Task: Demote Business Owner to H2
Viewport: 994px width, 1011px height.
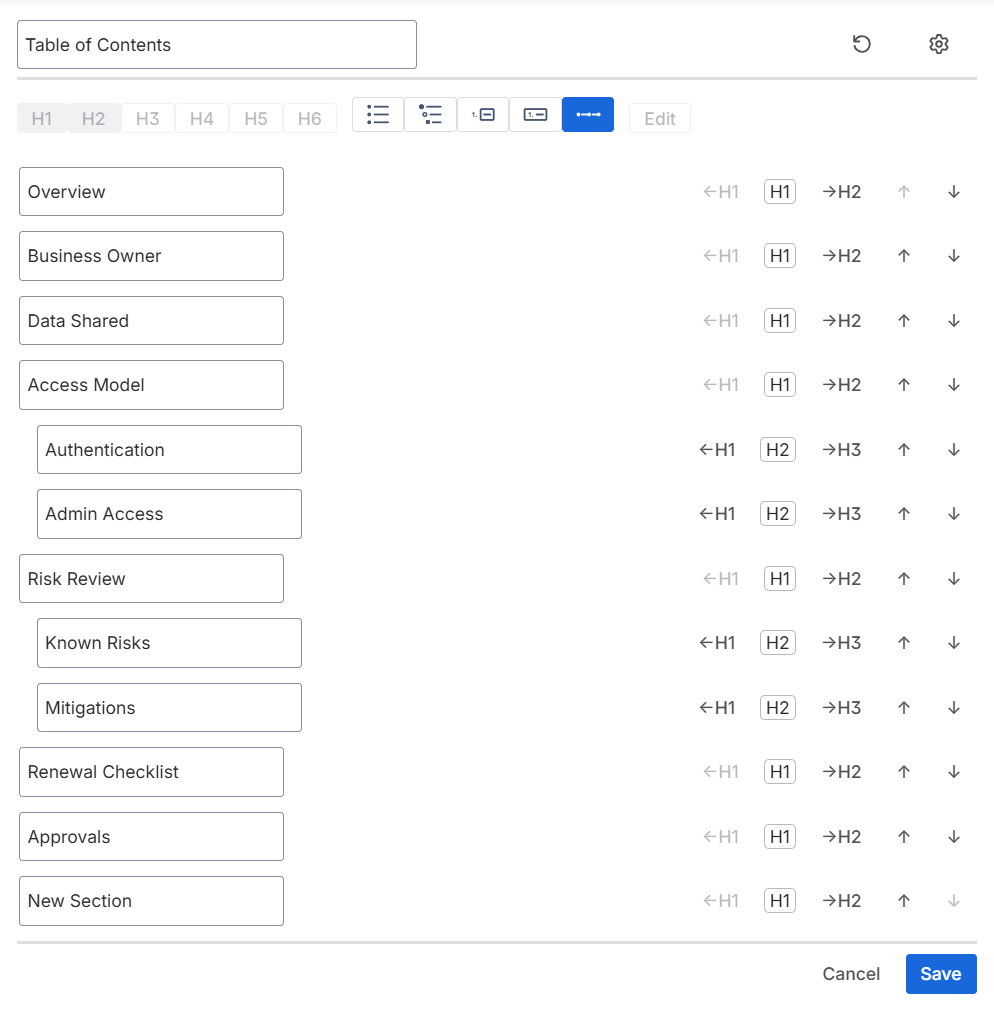Action: click(842, 256)
